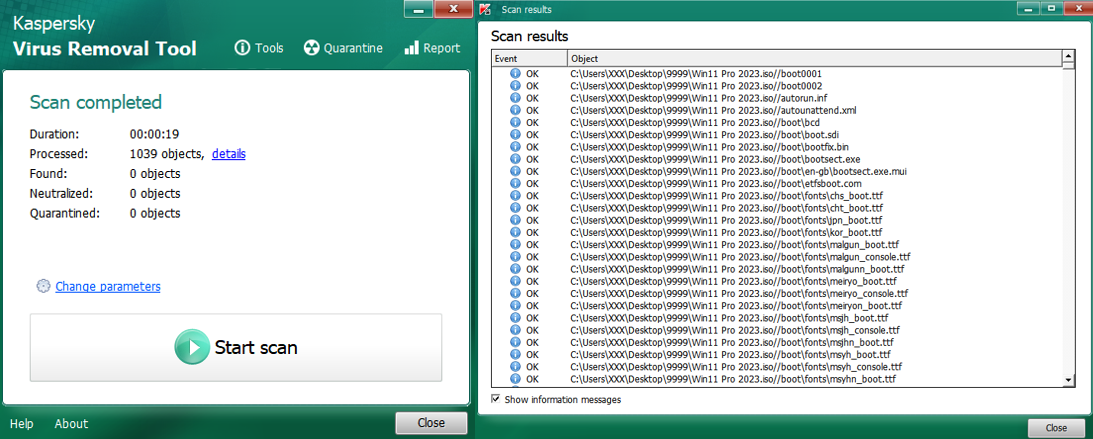Click the info icon on the kor_boot.ttf row
The width and height of the screenshot is (1093, 439).
coord(516,231)
